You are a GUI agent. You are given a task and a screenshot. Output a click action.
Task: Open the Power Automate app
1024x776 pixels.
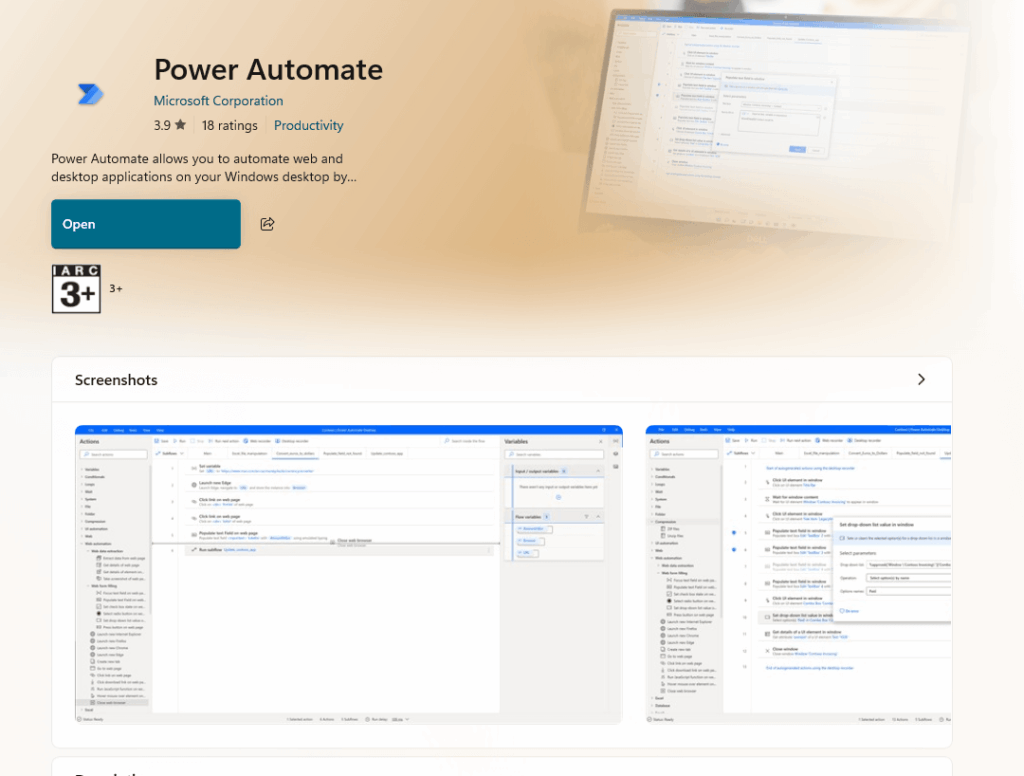click(x=146, y=224)
